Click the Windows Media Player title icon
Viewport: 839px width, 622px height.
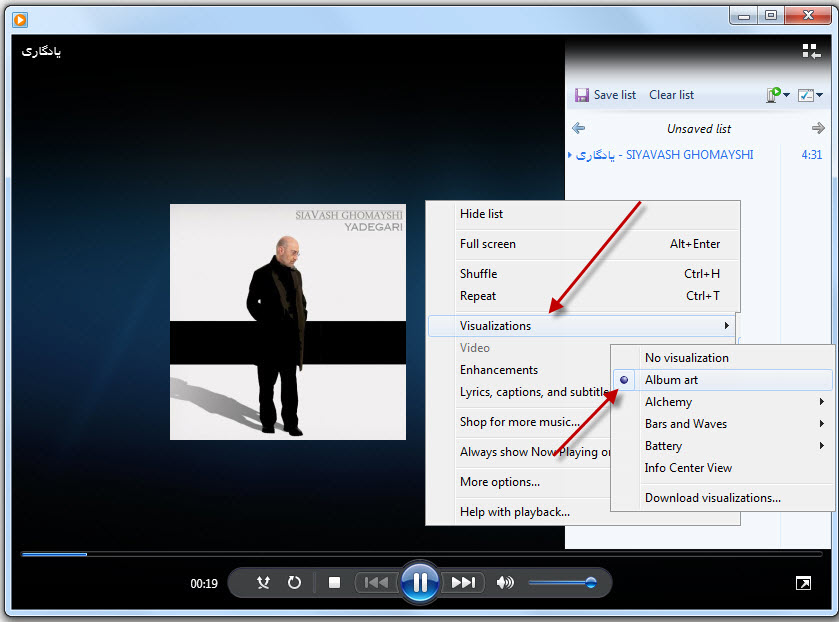coord(20,20)
